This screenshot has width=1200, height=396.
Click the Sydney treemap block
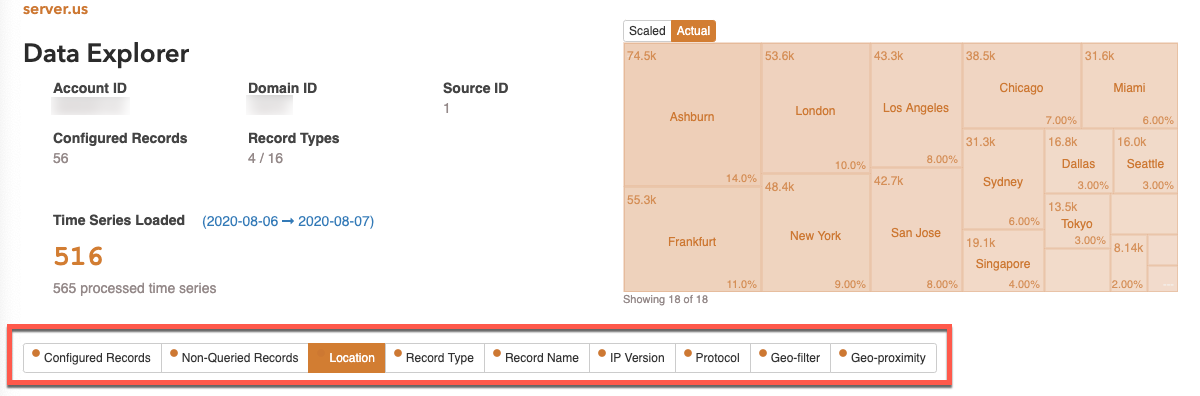coord(1002,180)
